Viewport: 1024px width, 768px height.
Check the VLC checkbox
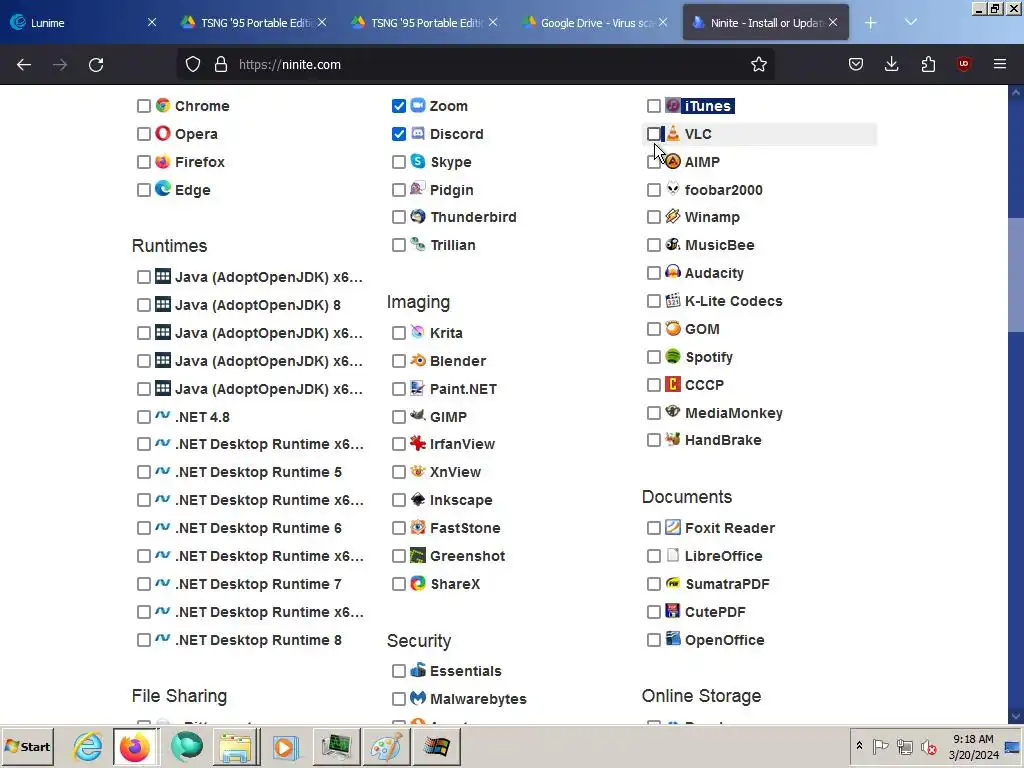click(653, 134)
